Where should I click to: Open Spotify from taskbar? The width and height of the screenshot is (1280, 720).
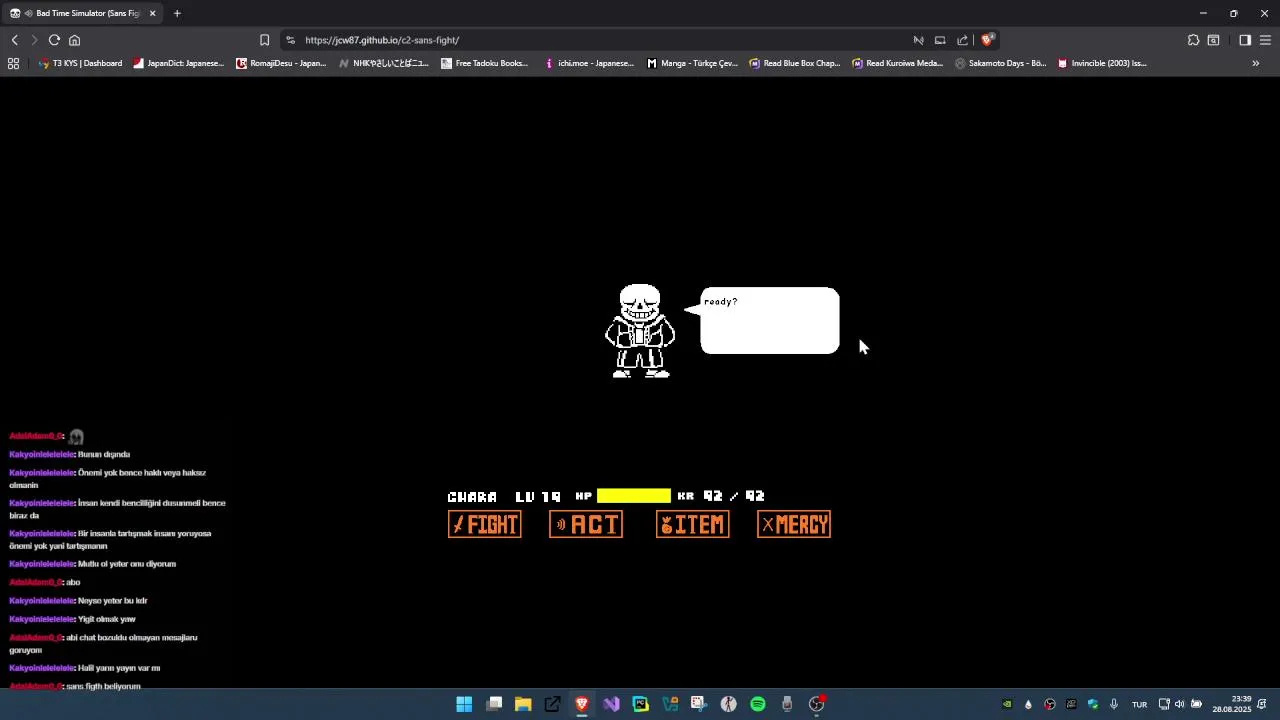[x=758, y=704]
